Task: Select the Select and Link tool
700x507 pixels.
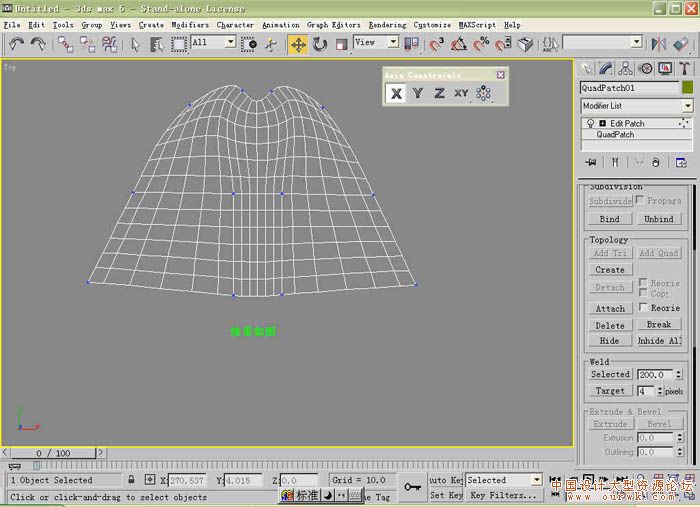Action: 66,44
